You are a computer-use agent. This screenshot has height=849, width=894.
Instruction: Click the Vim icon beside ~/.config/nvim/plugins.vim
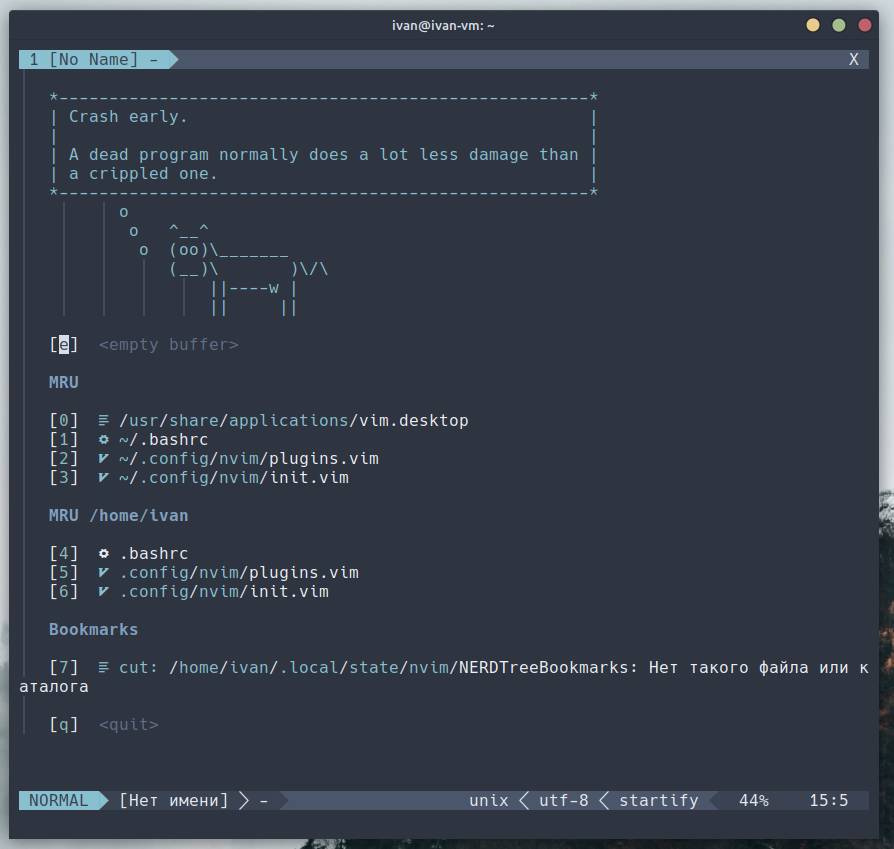[x=104, y=459]
